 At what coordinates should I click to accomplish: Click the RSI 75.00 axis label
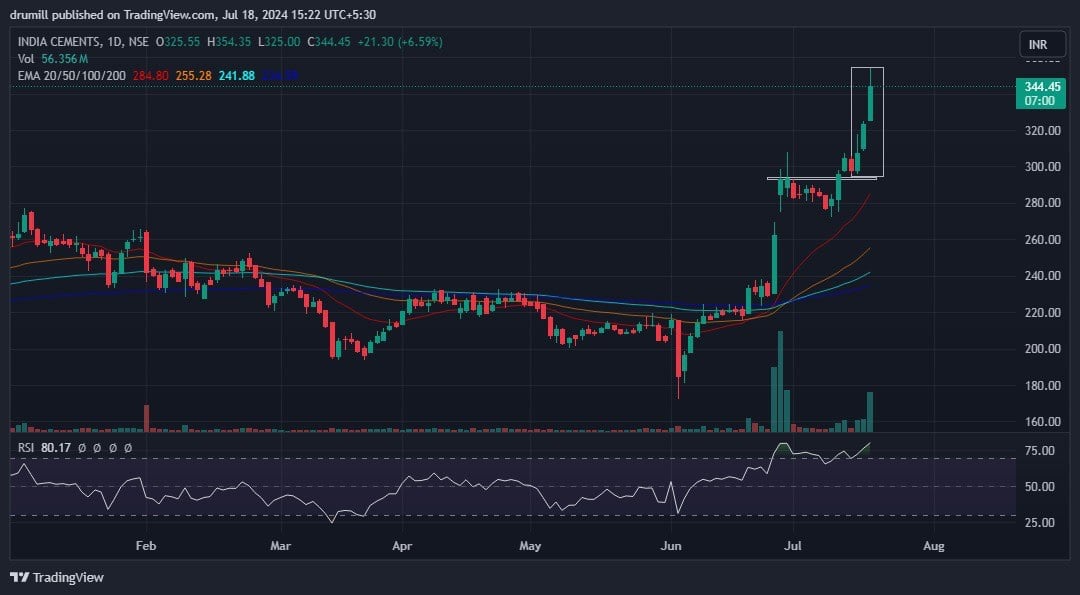pos(1039,450)
